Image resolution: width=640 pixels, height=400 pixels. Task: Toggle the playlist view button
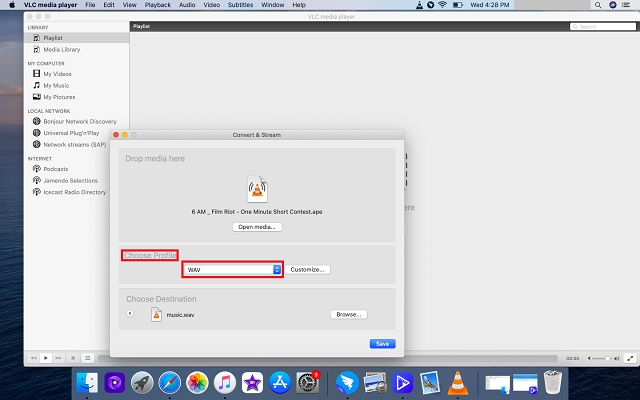click(x=87, y=358)
